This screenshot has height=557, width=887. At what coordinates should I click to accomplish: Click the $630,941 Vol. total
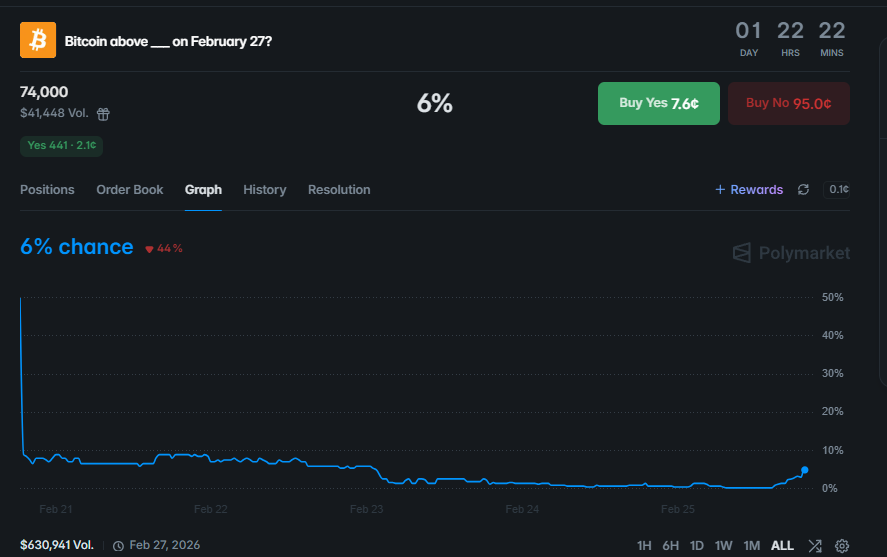(57, 545)
